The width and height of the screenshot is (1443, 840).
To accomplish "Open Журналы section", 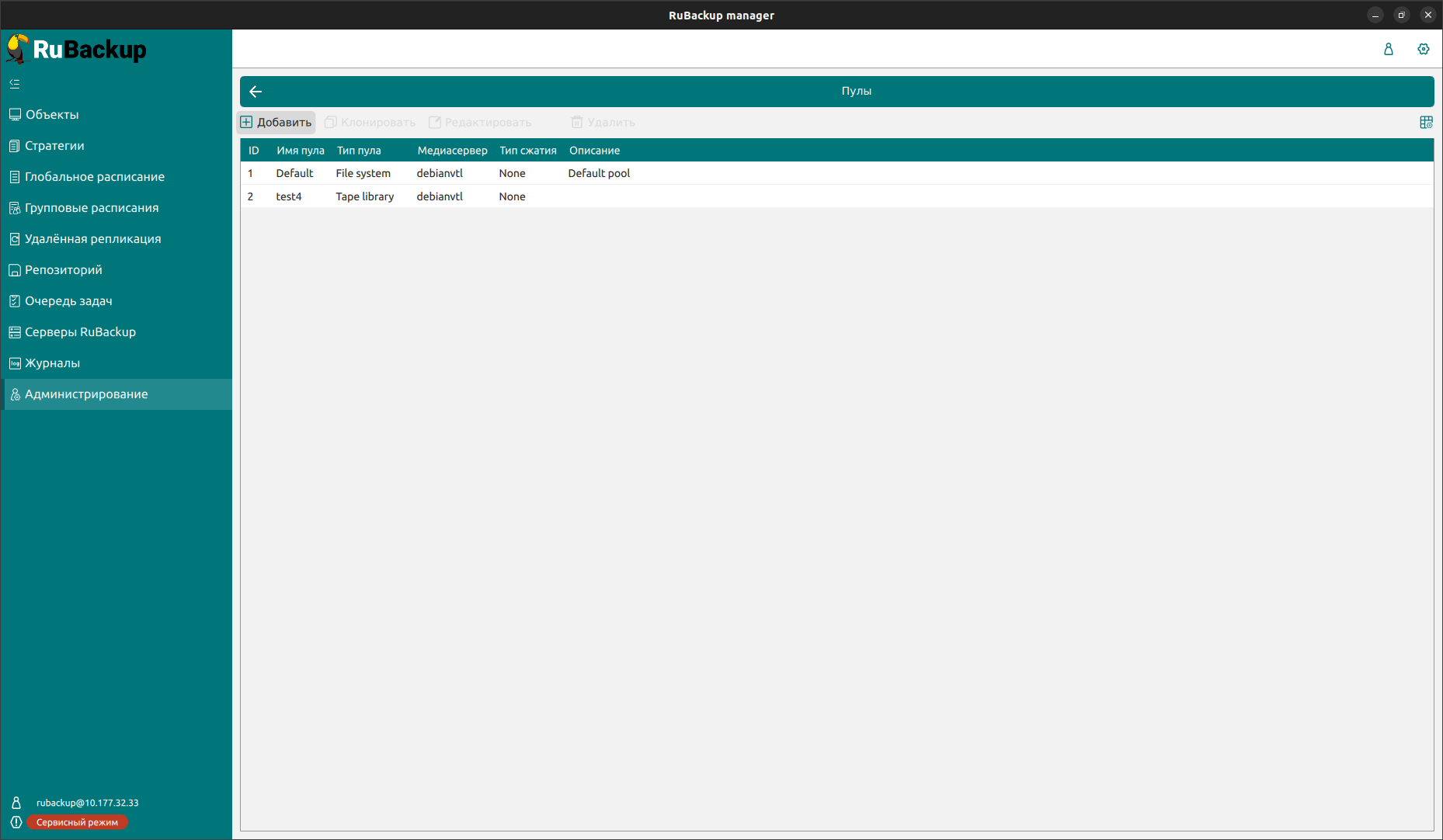I will (52, 363).
